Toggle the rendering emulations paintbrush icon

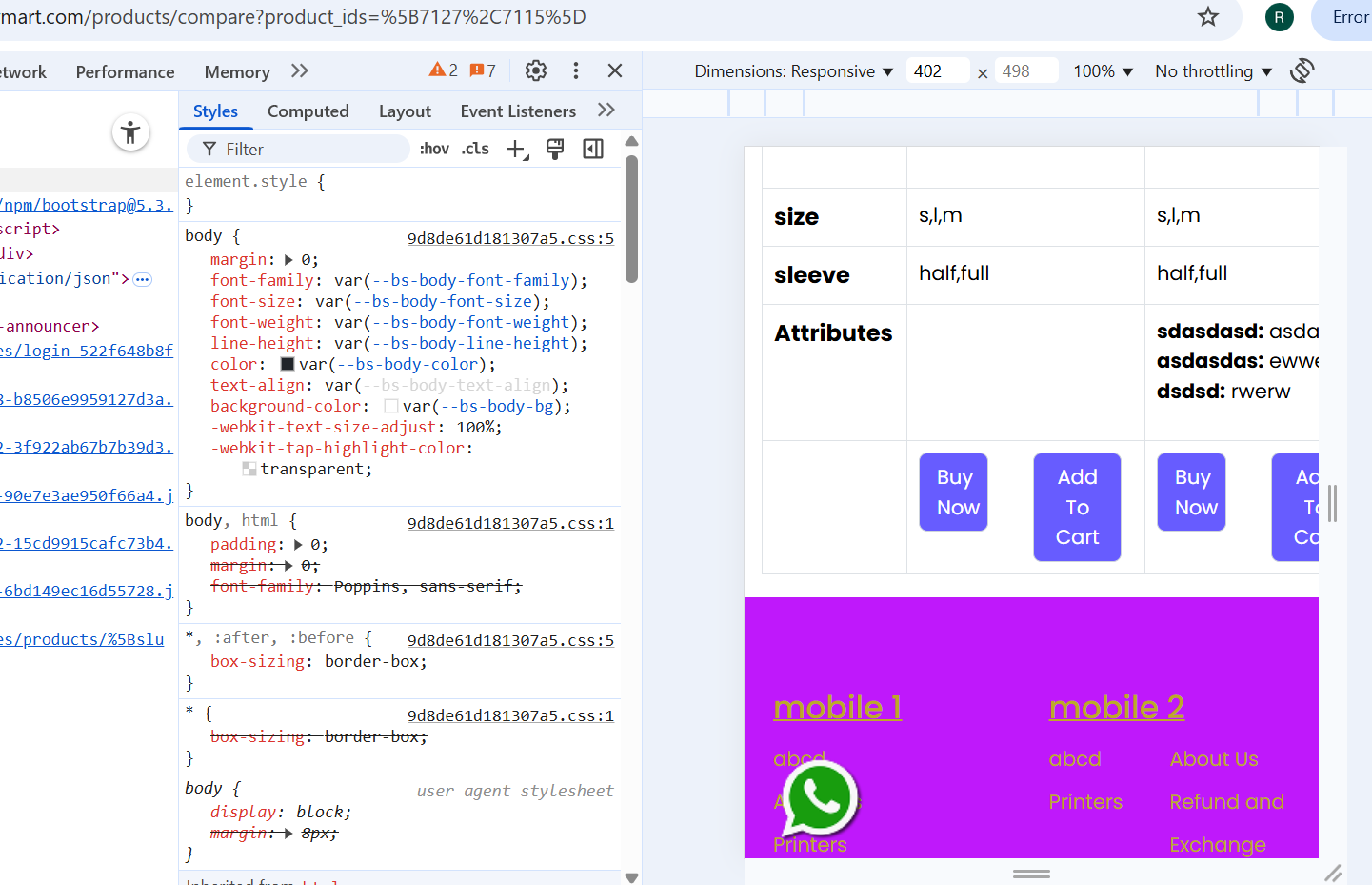point(555,149)
